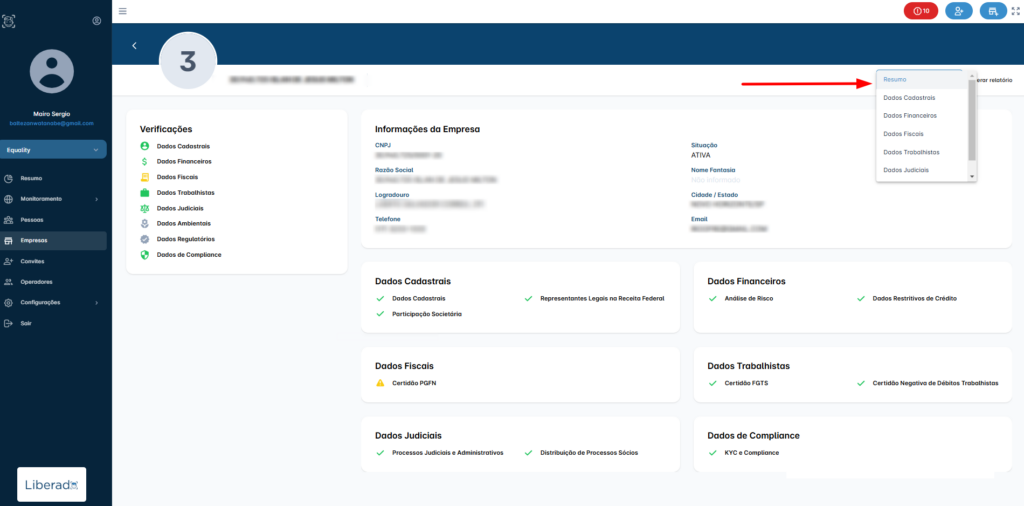Expand Configurações submenu in sidebar

coord(53,303)
